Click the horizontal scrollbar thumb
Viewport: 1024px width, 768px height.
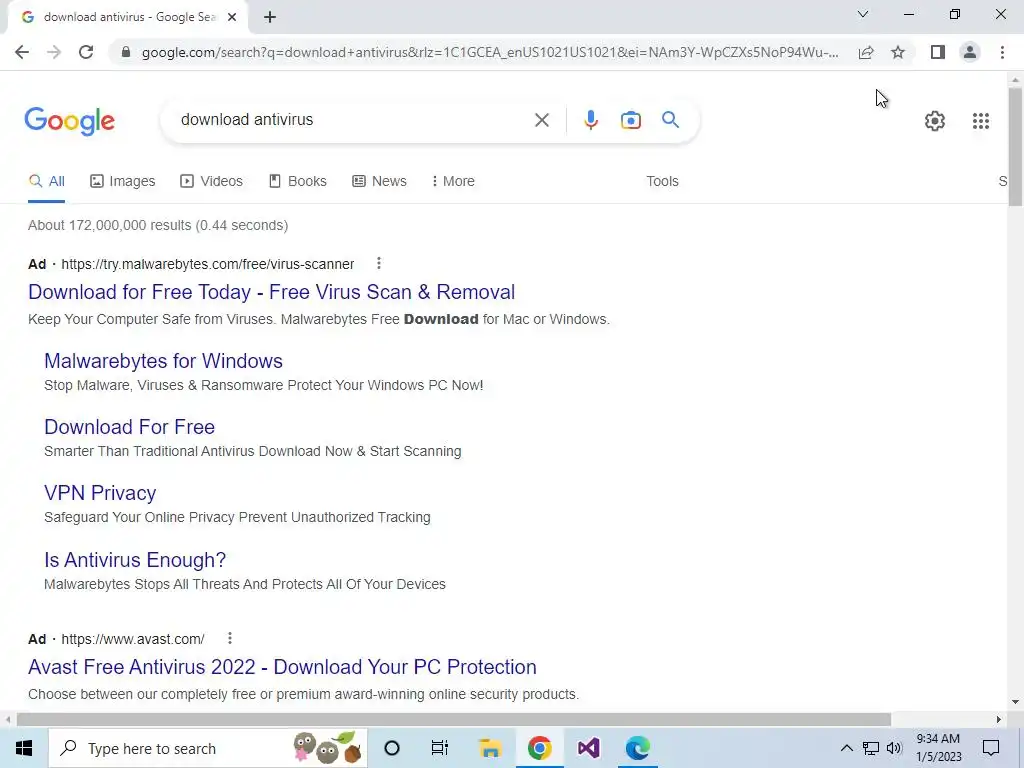pos(454,719)
